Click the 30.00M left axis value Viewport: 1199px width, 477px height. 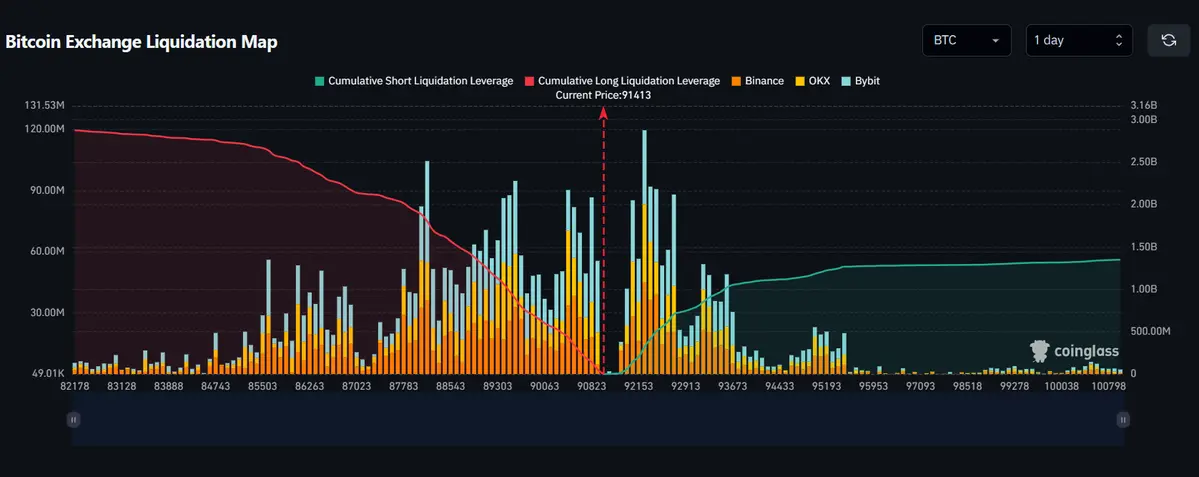(47, 313)
